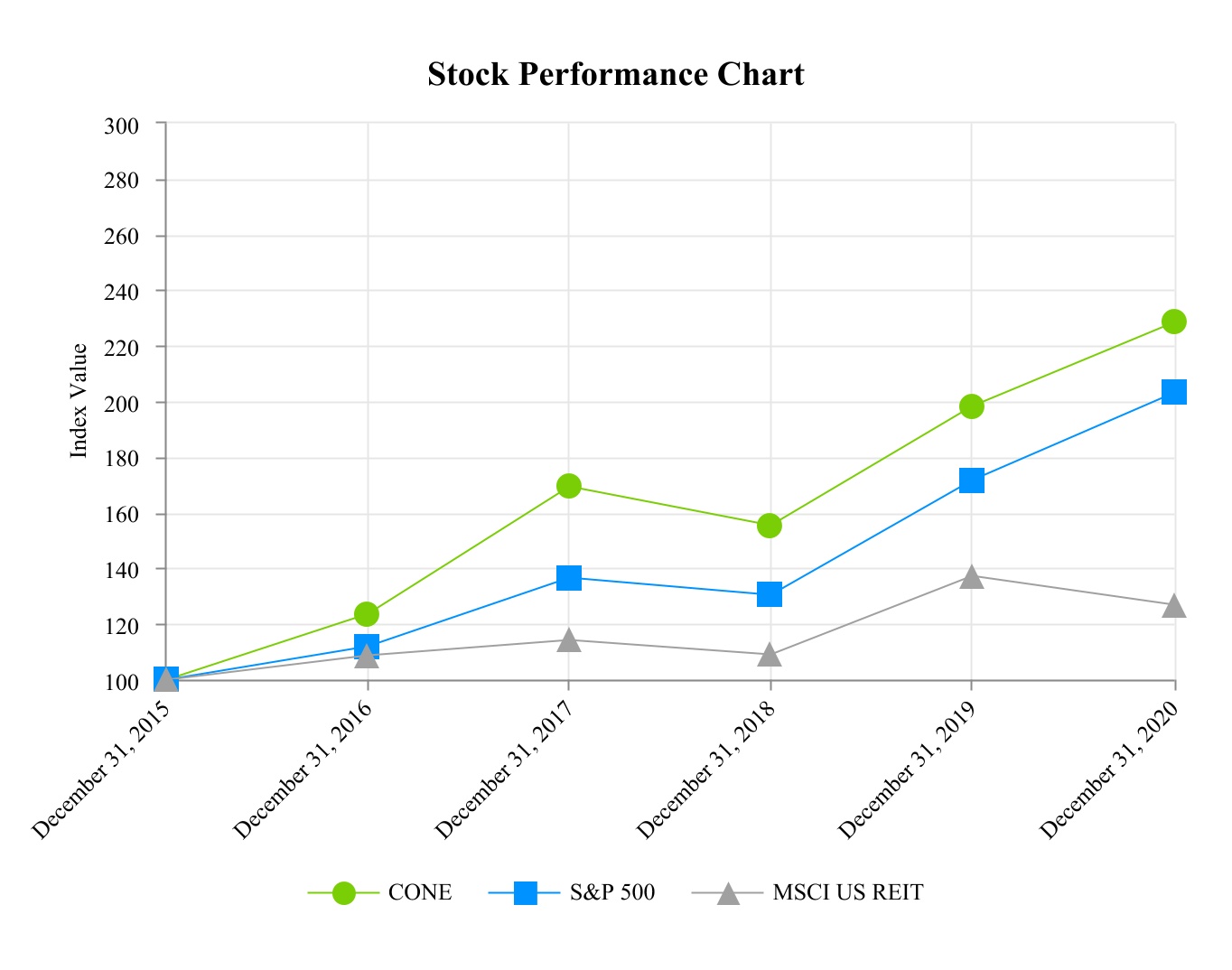Select the Index Value axis title
This screenshot has height=970, width=1232.
tap(79, 401)
